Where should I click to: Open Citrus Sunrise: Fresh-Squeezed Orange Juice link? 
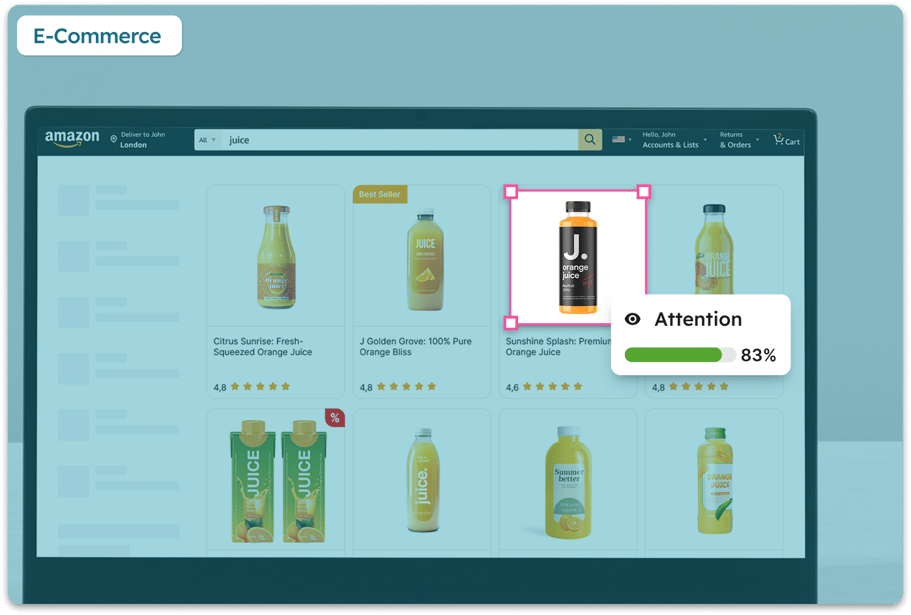coord(263,346)
